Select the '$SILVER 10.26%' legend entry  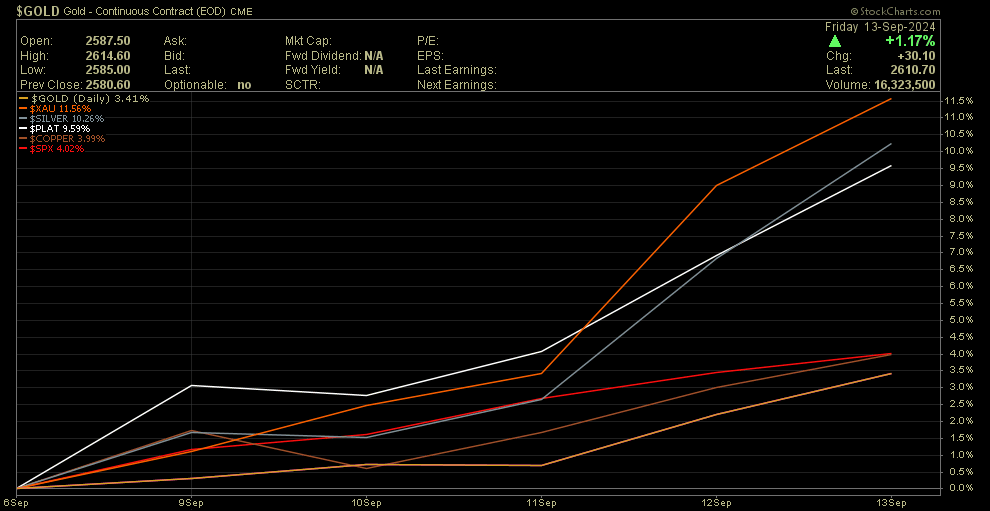(61, 119)
